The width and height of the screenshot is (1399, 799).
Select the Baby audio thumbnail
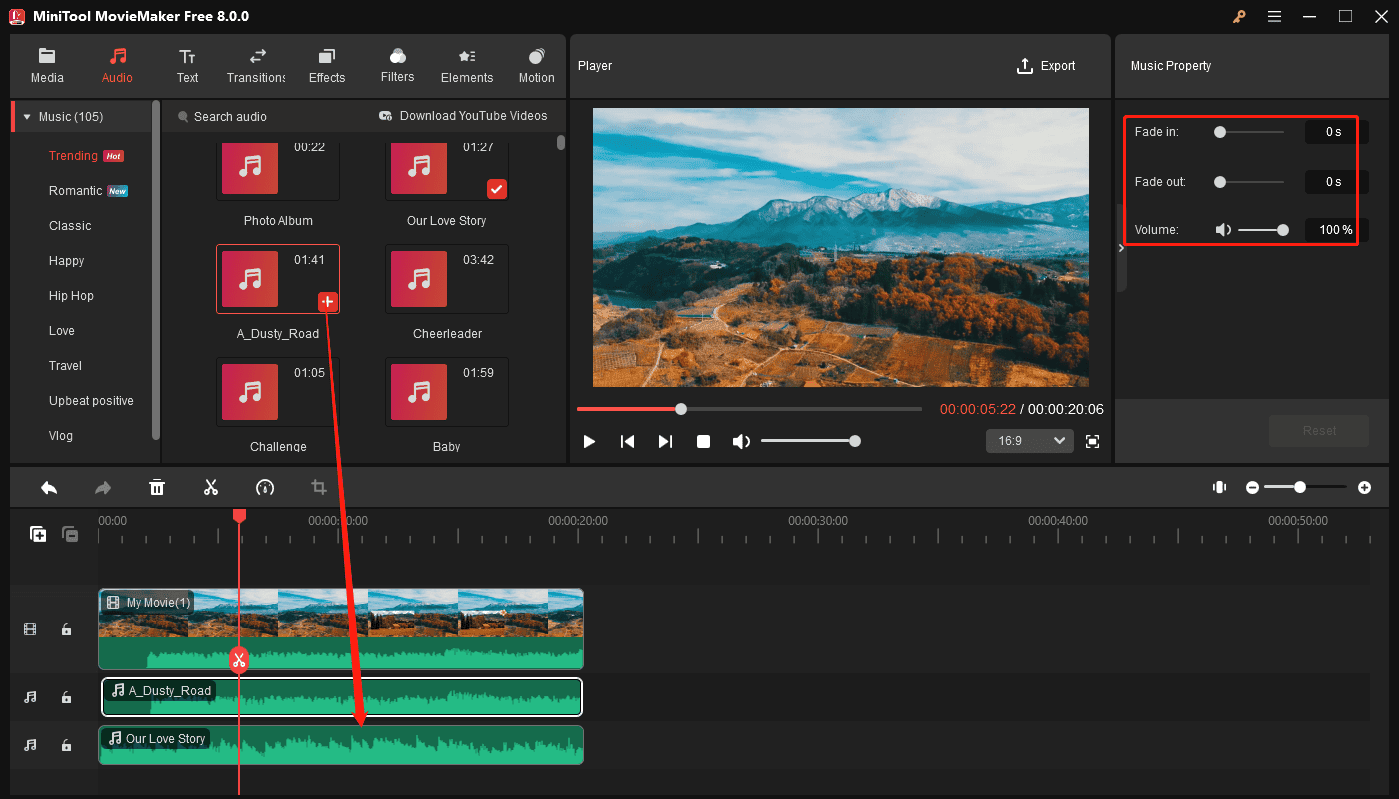447,392
